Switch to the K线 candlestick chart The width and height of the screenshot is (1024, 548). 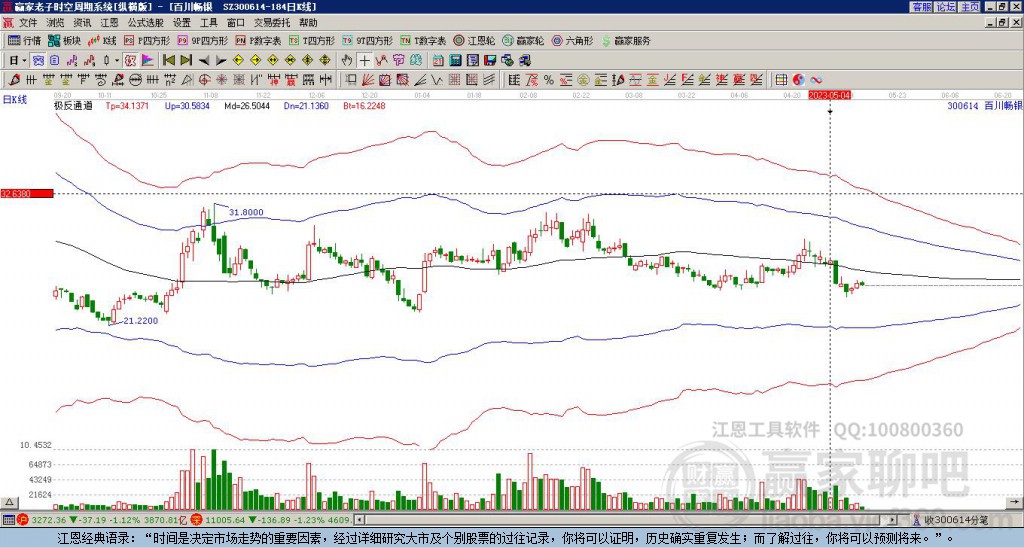101,40
